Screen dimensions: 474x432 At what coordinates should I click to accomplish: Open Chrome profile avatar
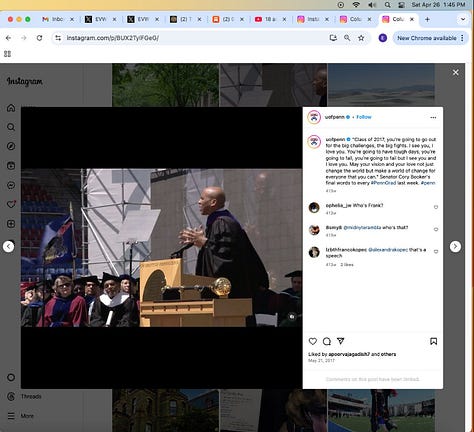point(383,38)
